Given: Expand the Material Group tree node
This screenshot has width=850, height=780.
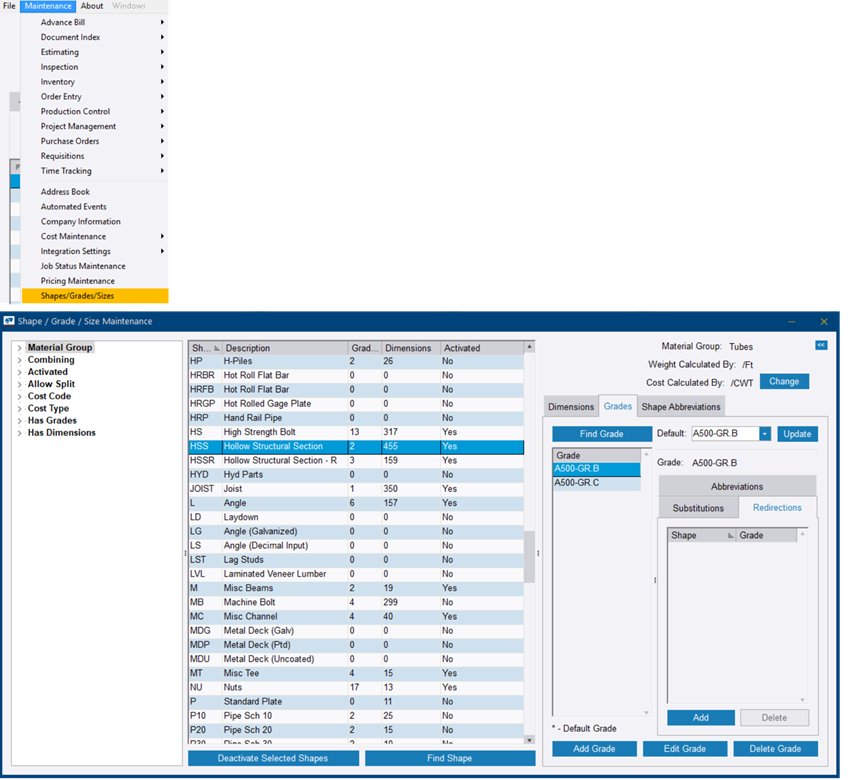Looking at the screenshot, I should tap(20, 347).
